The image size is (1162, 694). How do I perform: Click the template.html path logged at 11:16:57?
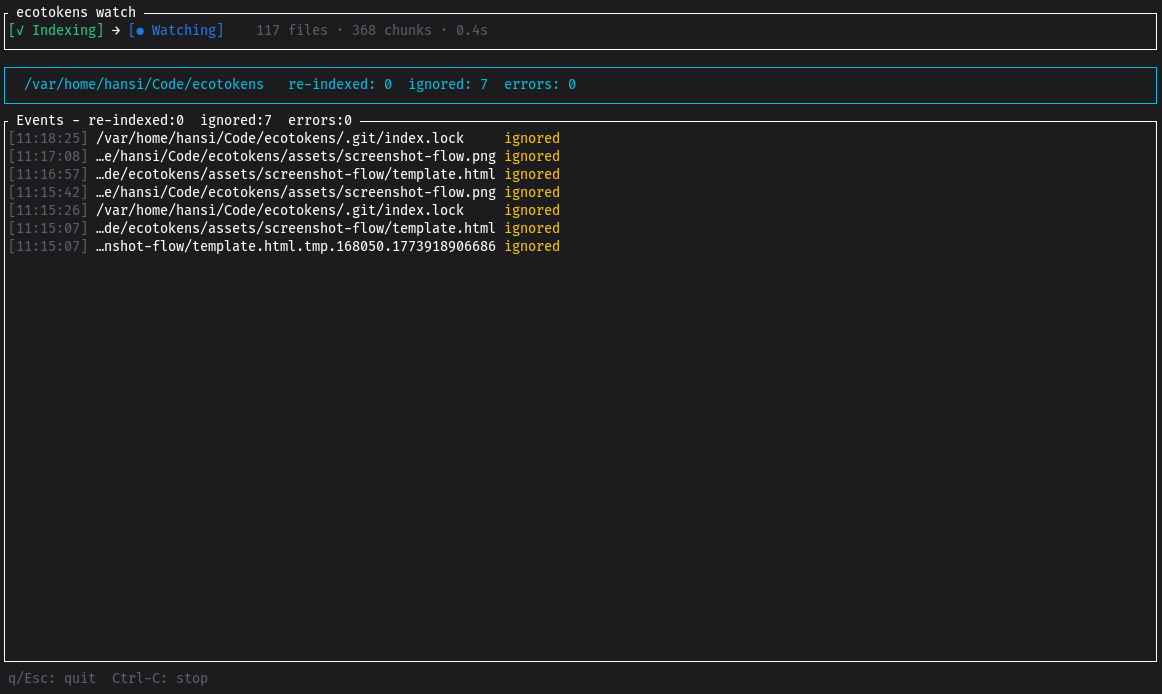pyautogui.click(x=296, y=174)
